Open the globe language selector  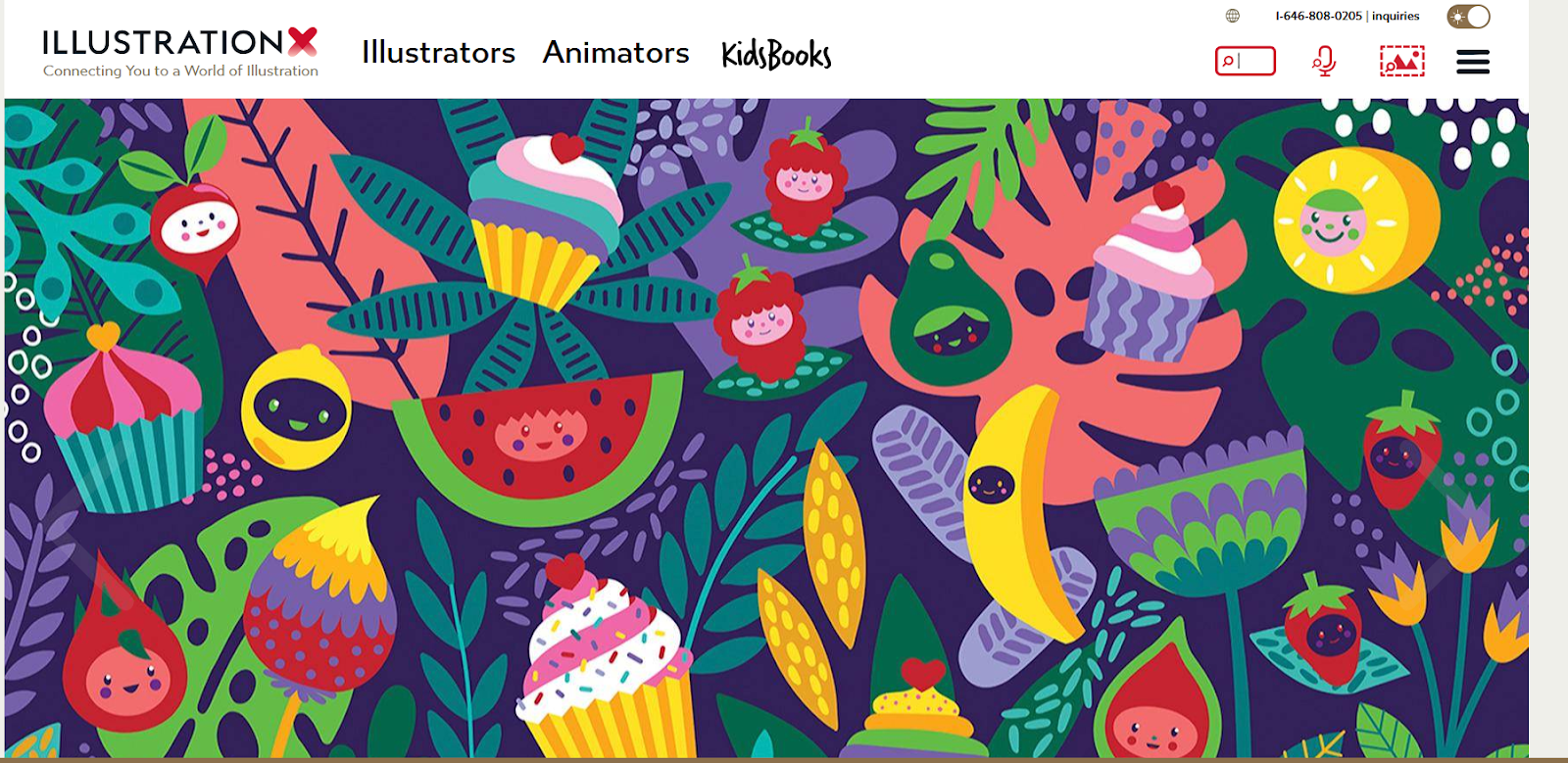(x=1232, y=16)
